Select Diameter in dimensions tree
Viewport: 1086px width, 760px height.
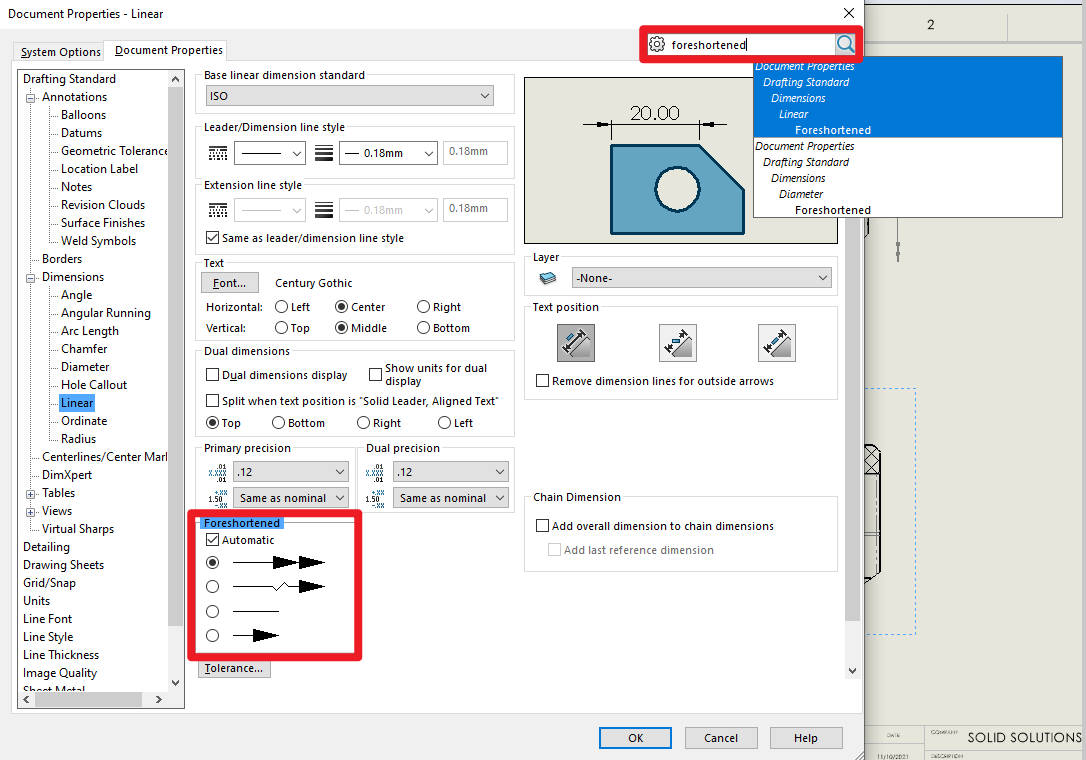(85, 367)
